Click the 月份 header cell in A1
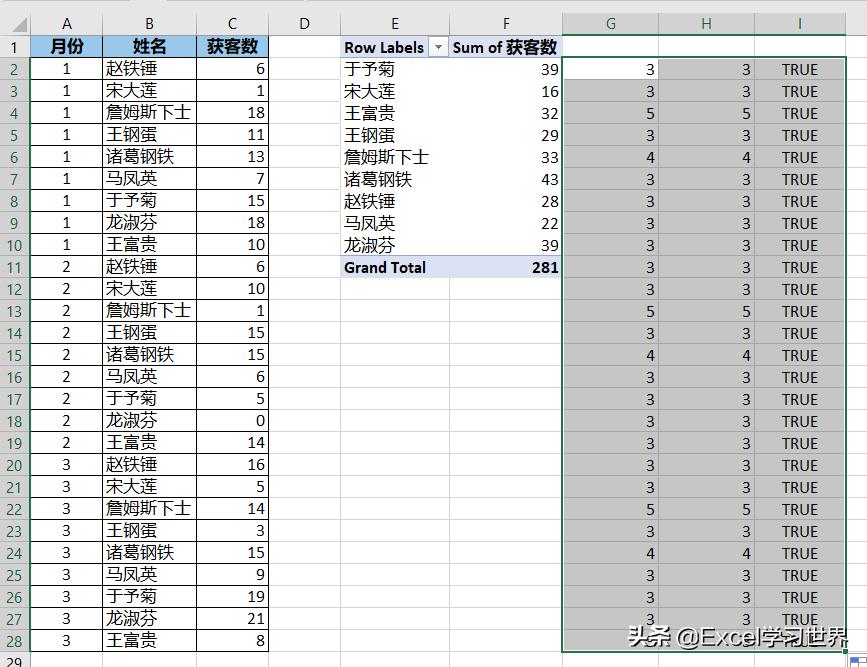The image size is (867, 667). click(x=67, y=46)
